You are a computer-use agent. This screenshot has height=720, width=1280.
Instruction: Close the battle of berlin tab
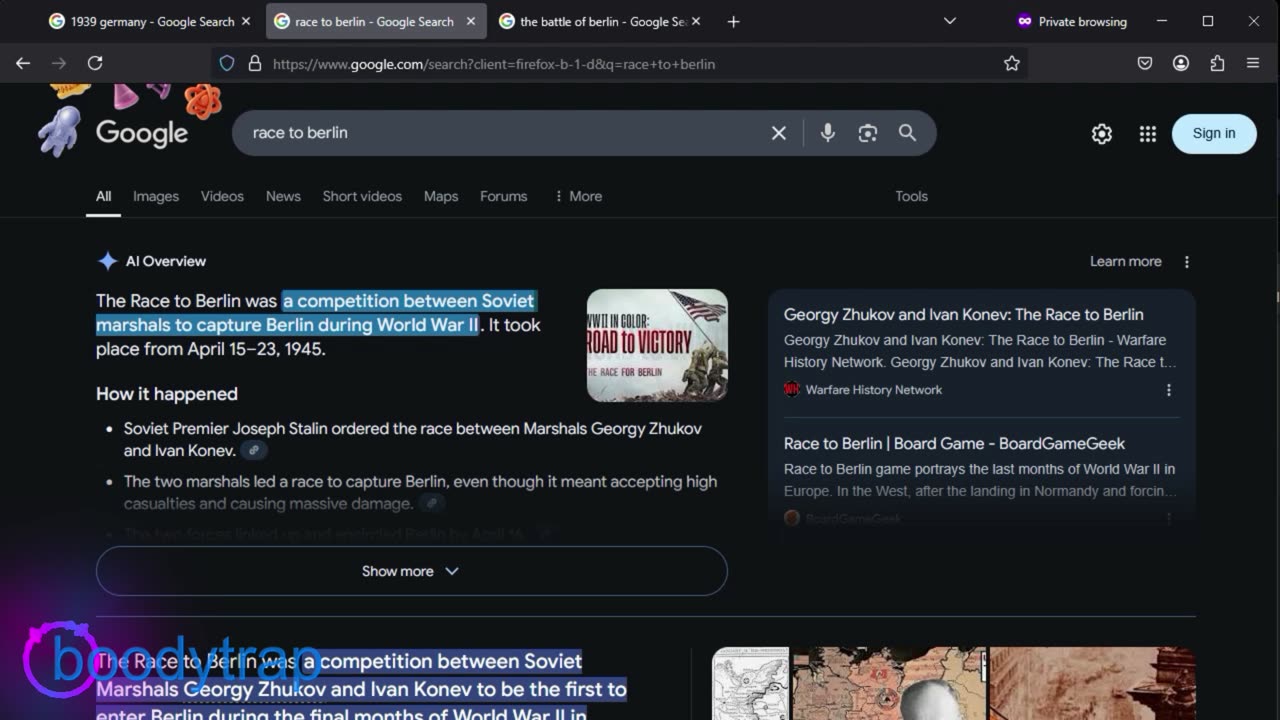696,21
